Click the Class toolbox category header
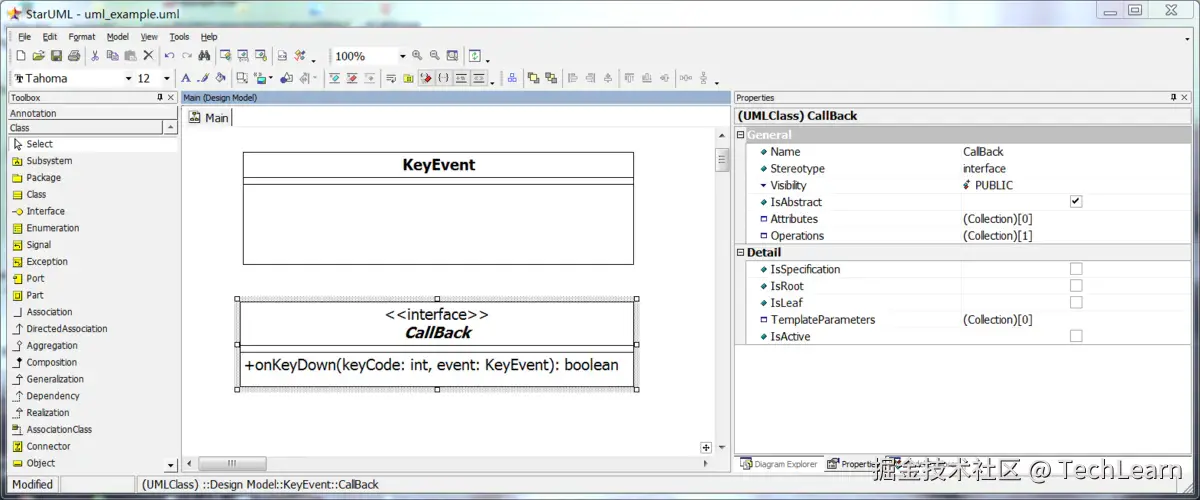Screen dimensions: 1200x500 (x=85, y=128)
